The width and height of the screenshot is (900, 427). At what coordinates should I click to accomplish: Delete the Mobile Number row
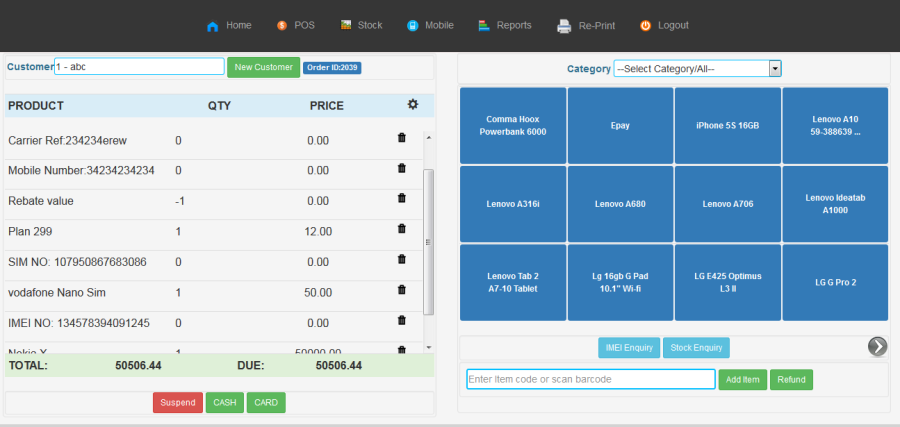pos(402,168)
